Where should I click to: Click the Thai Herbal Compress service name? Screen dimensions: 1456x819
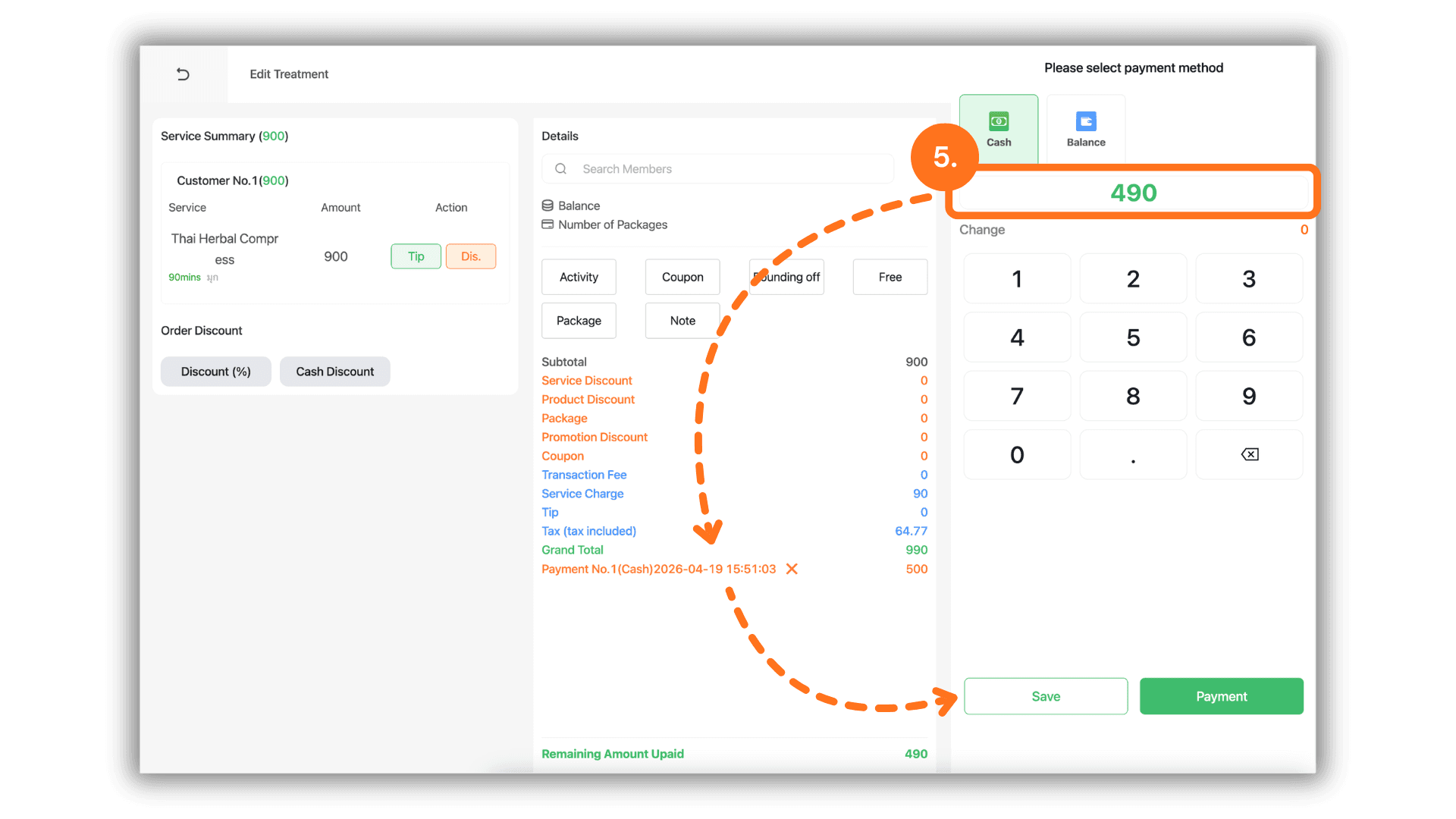(x=224, y=249)
